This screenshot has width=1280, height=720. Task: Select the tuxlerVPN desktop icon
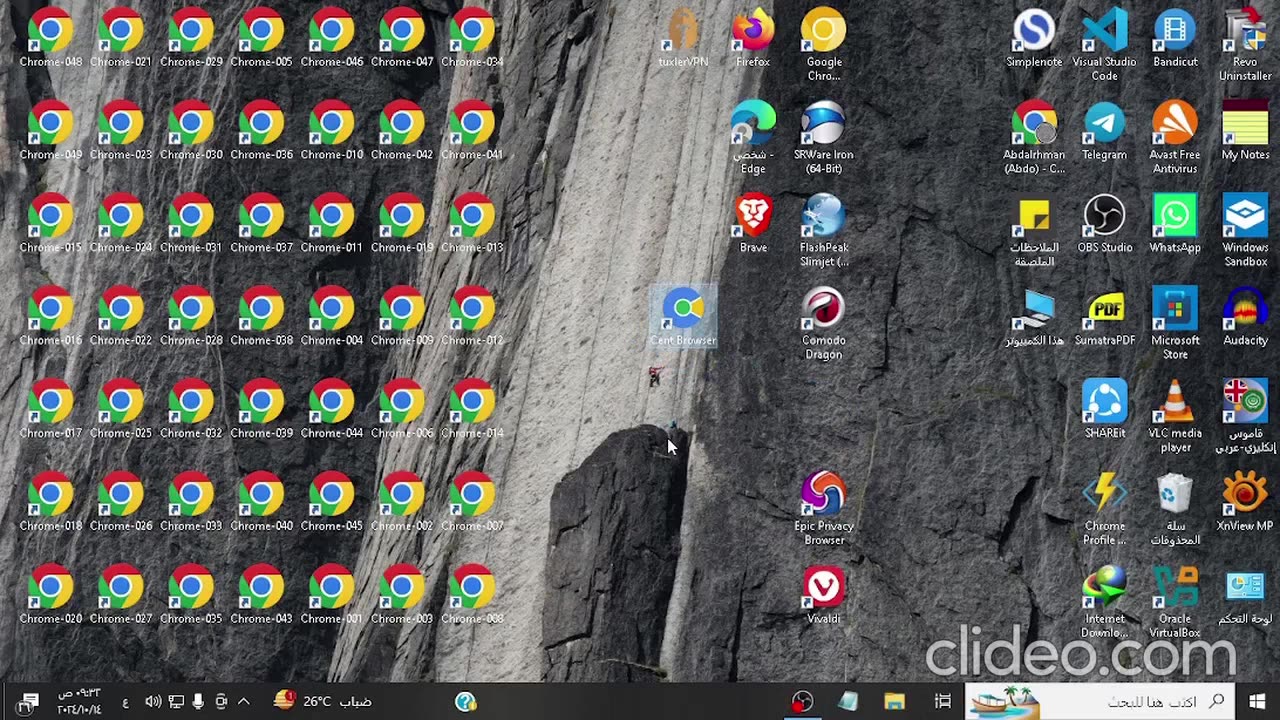coord(683,38)
